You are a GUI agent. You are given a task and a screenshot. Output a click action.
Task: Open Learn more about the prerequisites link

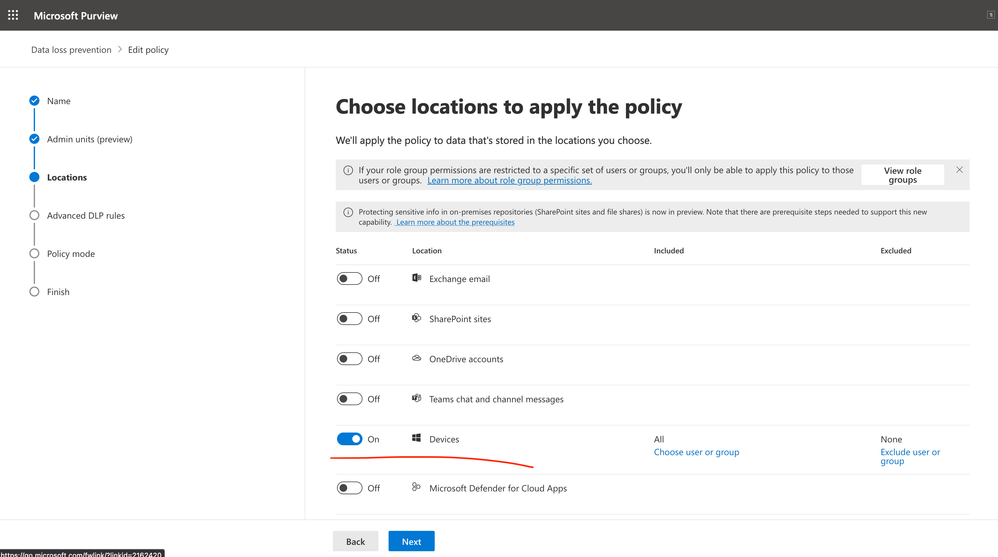(x=454, y=222)
